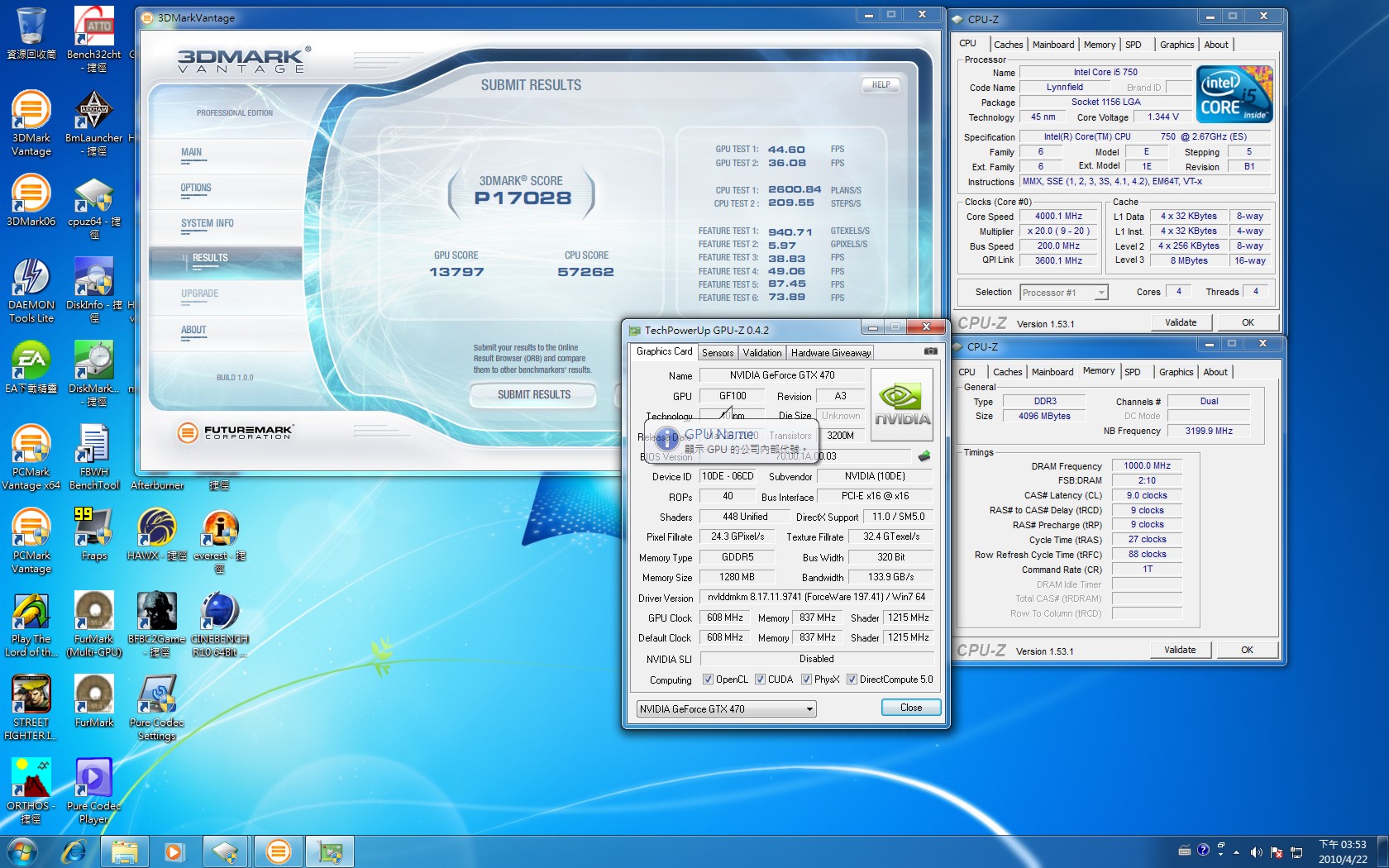The height and width of the screenshot is (868, 1389).
Task: Launch the 3DMark06 desktop icon
Action: point(31,199)
